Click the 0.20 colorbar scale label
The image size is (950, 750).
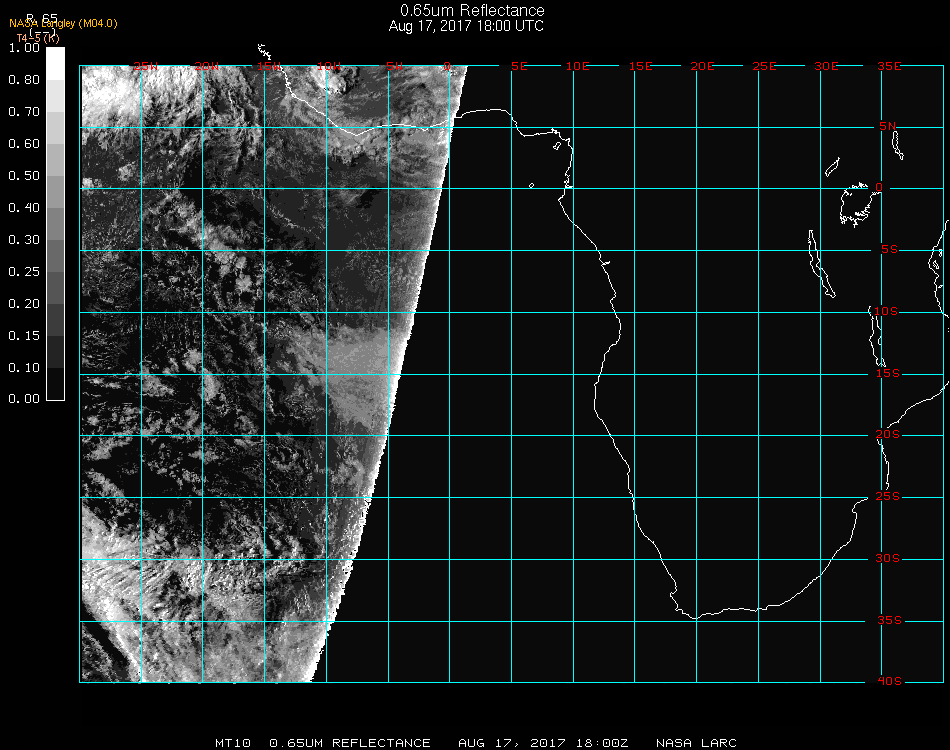coord(24,304)
